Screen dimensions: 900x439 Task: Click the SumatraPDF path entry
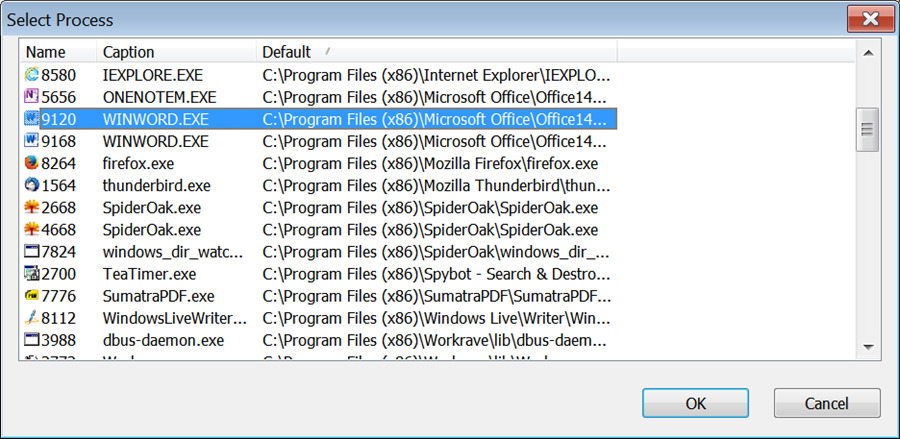pos(436,296)
